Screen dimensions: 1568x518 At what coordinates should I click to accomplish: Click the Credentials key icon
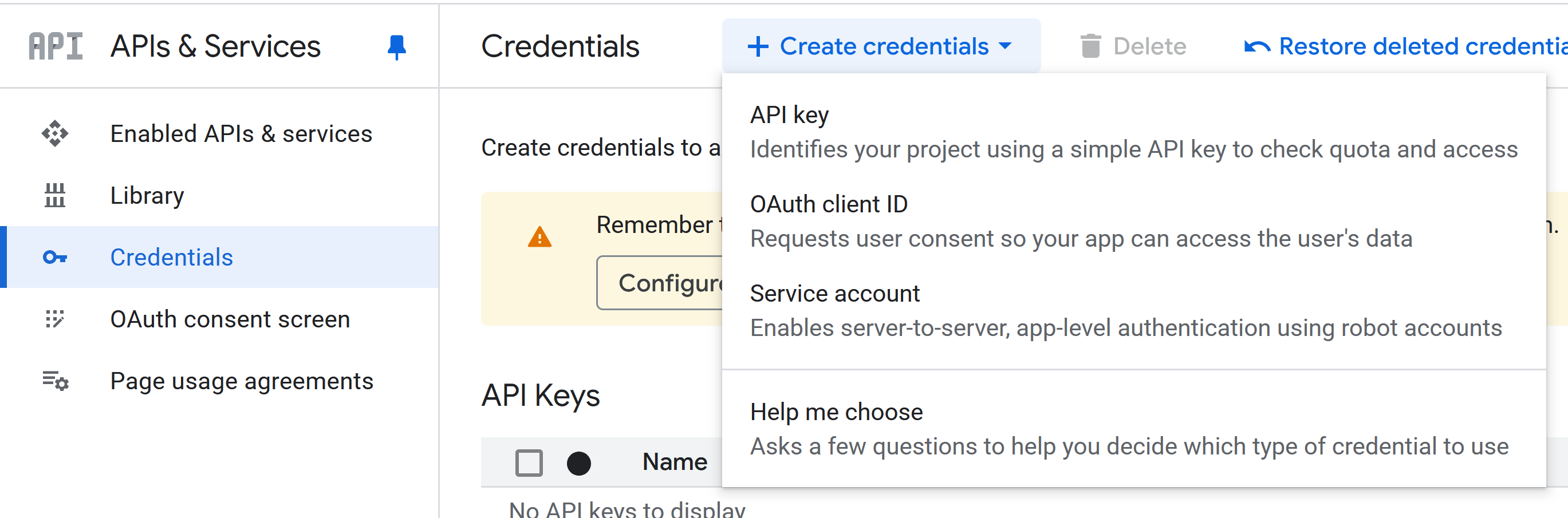[x=55, y=258]
